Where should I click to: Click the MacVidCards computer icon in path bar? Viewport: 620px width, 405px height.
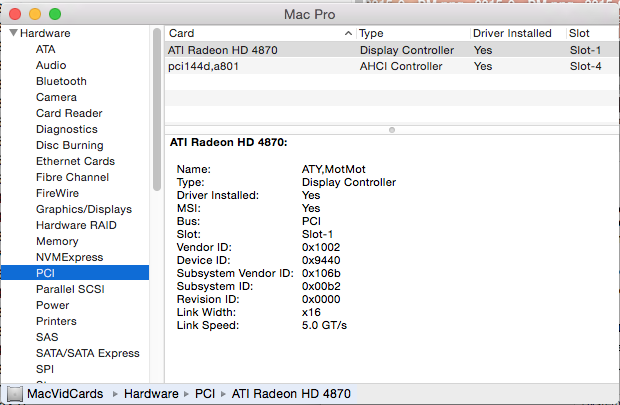(x=15, y=394)
